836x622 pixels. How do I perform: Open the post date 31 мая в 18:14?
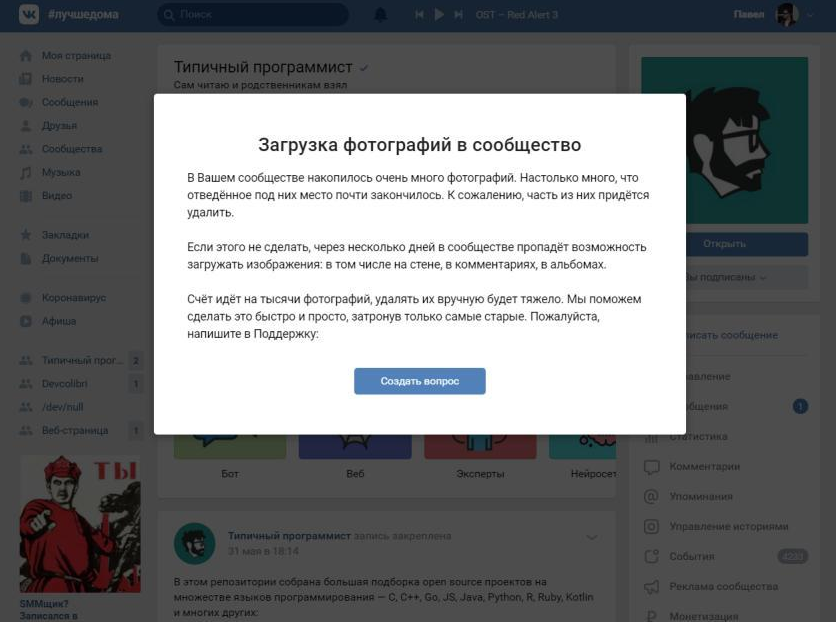263,551
